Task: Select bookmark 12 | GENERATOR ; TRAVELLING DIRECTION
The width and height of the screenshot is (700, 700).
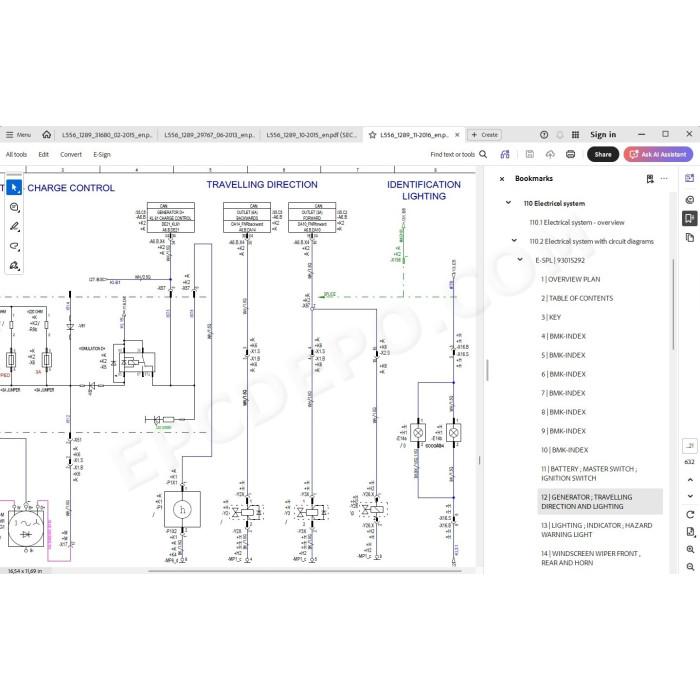Action: pyautogui.click(x=600, y=501)
